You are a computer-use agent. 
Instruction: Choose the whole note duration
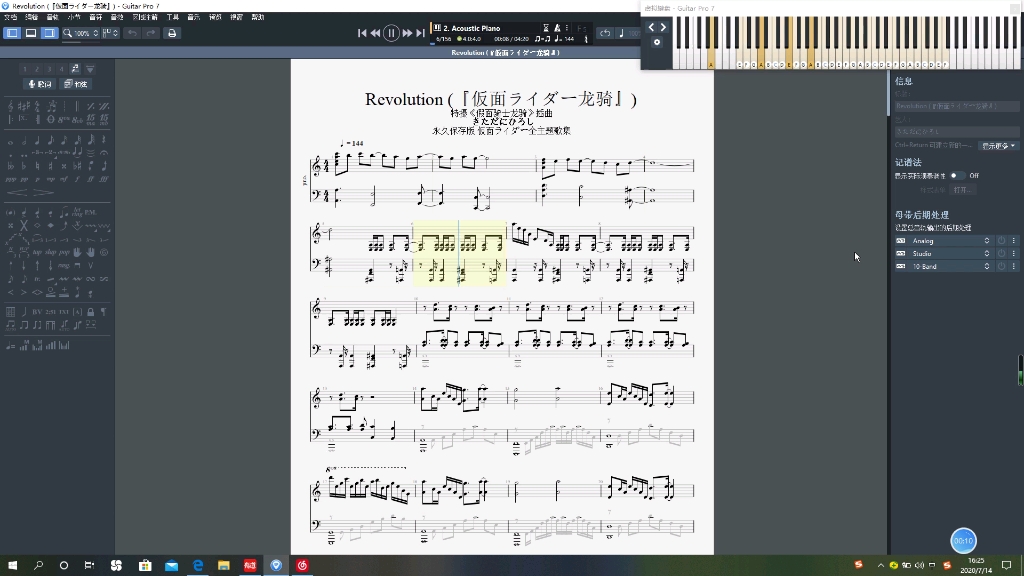tap(10, 142)
